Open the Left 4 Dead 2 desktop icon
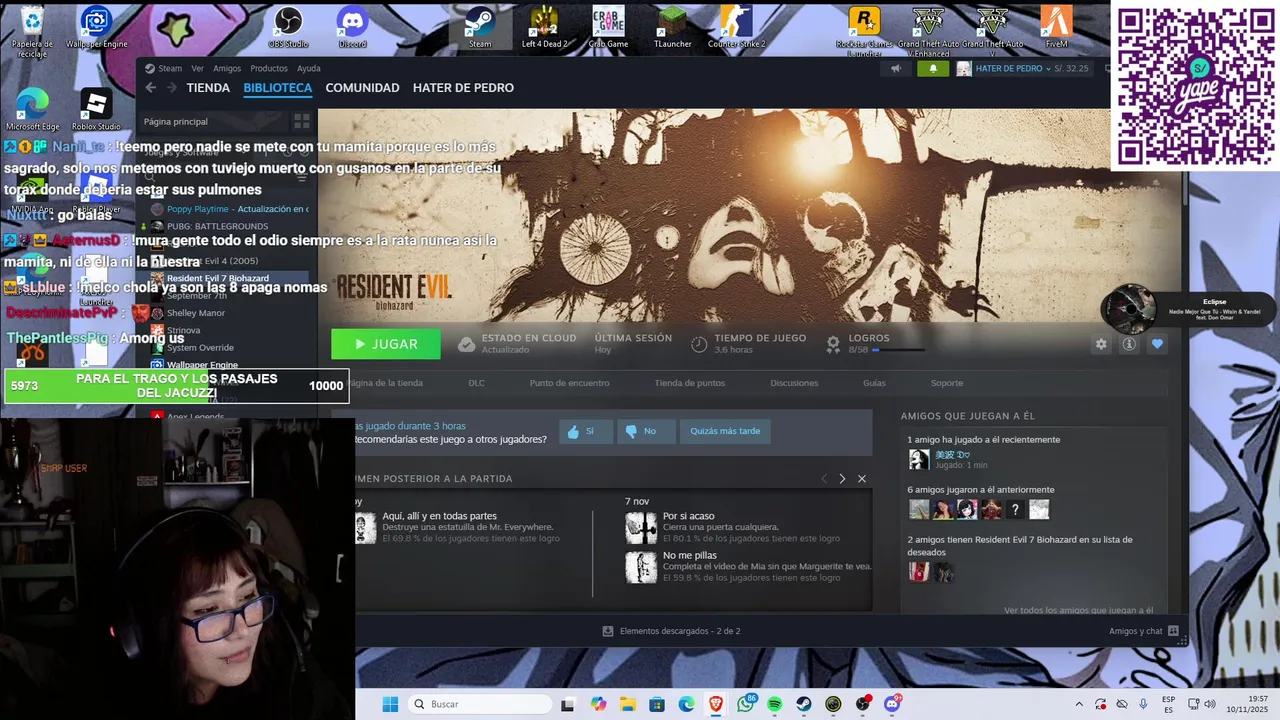The width and height of the screenshot is (1280, 720). pyautogui.click(x=544, y=26)
